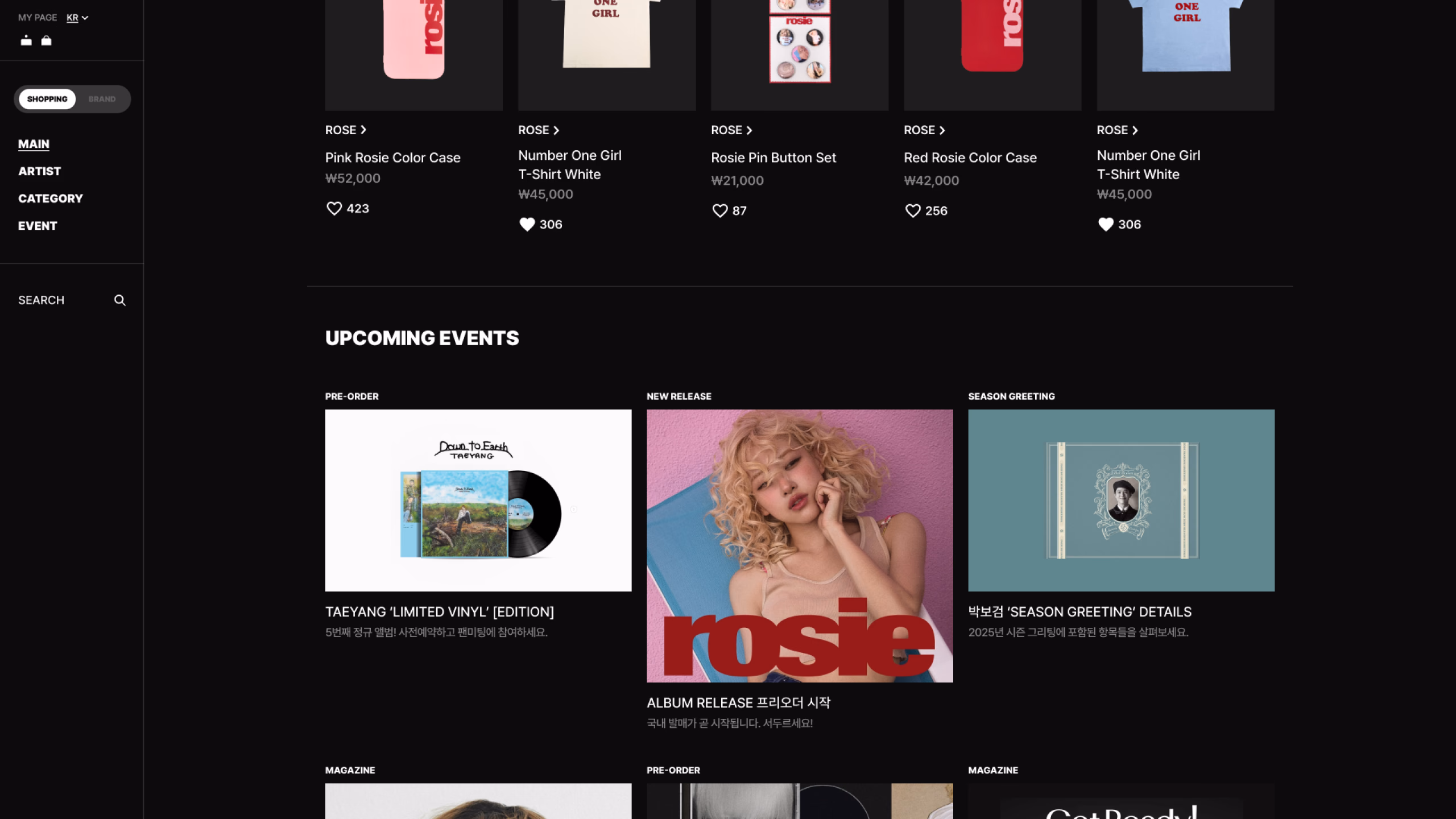1456x819 pixels.
Task: Open TAEYANG 'LIMITED VINYL' [EDITION] event title
Action: coord(440,612)
